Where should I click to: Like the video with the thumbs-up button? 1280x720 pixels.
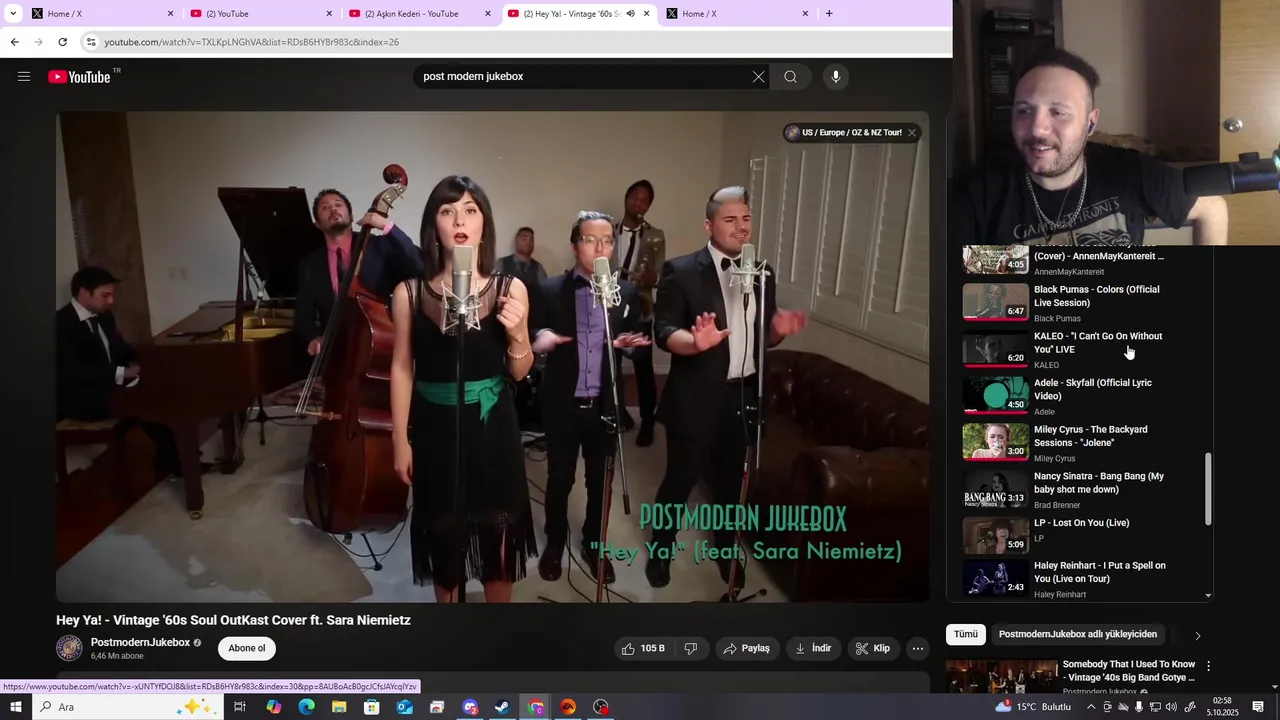click(643, 648)
